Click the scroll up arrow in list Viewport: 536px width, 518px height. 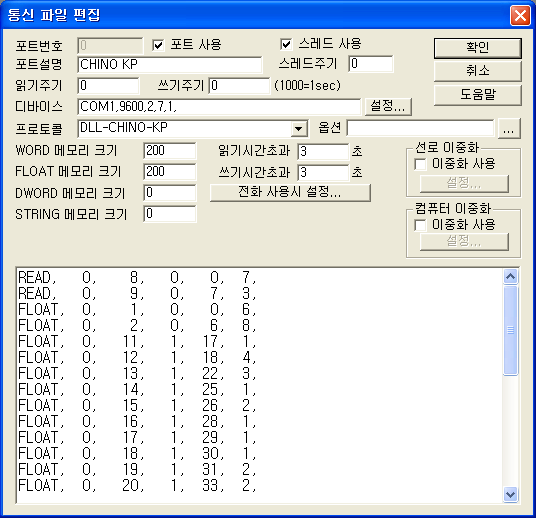510,276
